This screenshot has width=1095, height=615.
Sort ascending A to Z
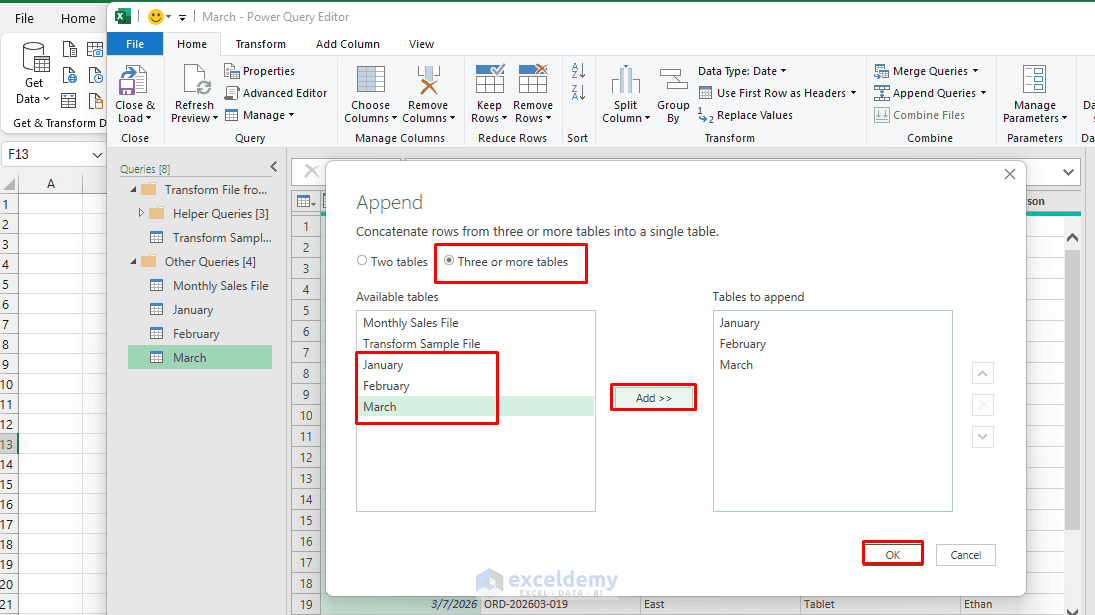pyautogui.click(x=578, y=71)
